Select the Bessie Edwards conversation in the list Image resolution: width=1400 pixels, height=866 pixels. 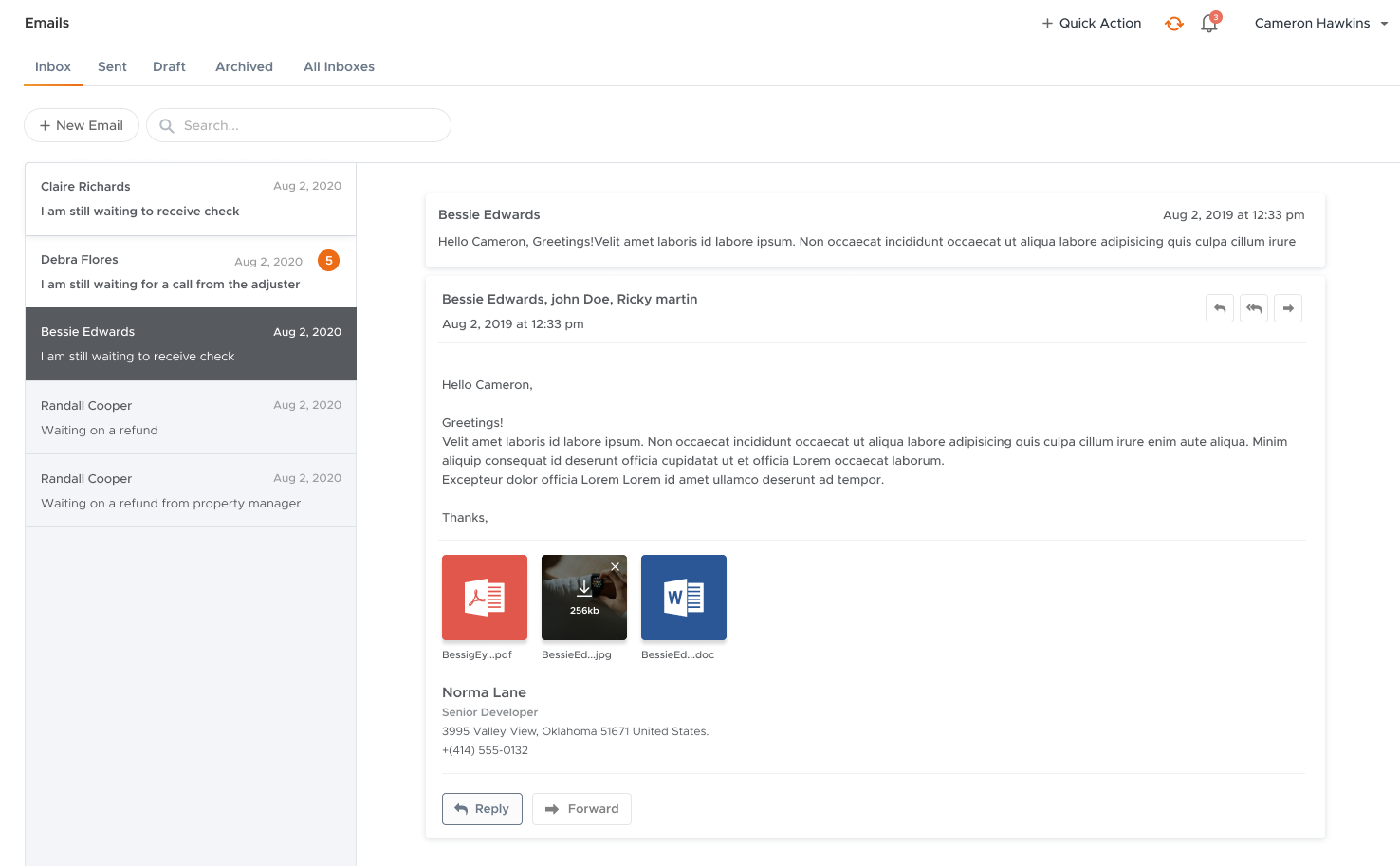[190, 343]
